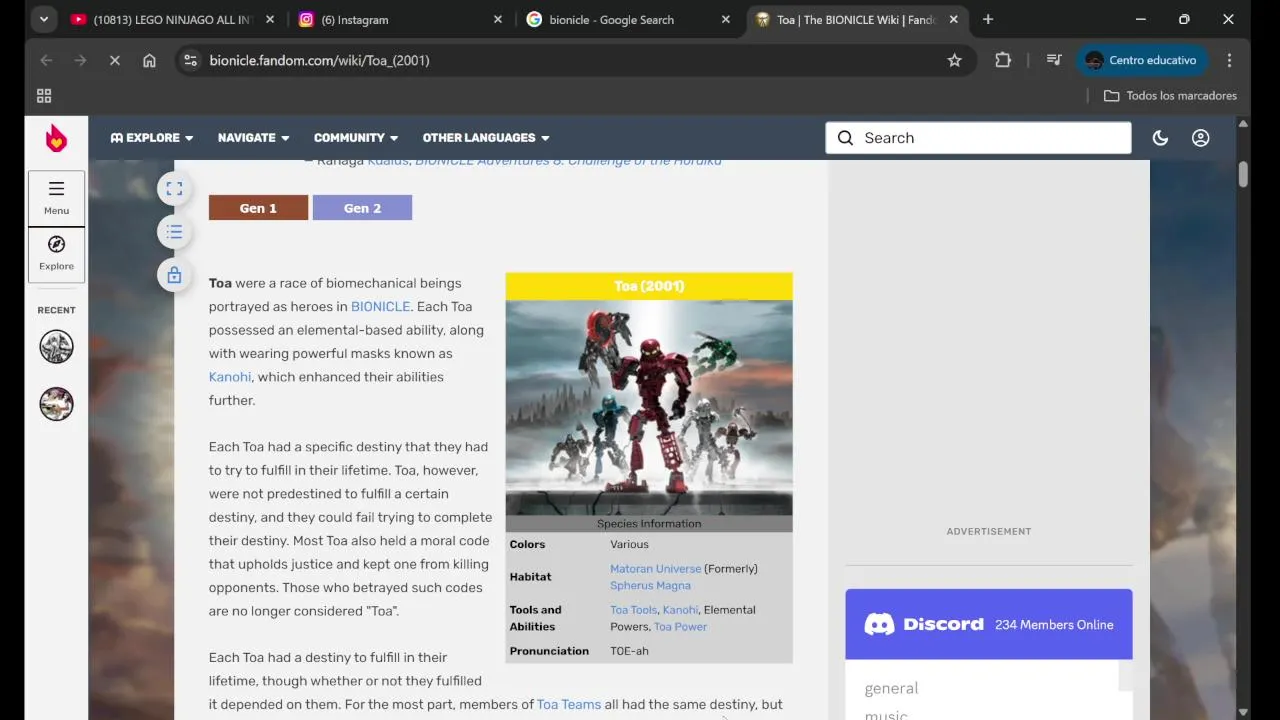This screenshot has width=1280, height=720.
Task: Open the user account icon
Action: 1201,138
